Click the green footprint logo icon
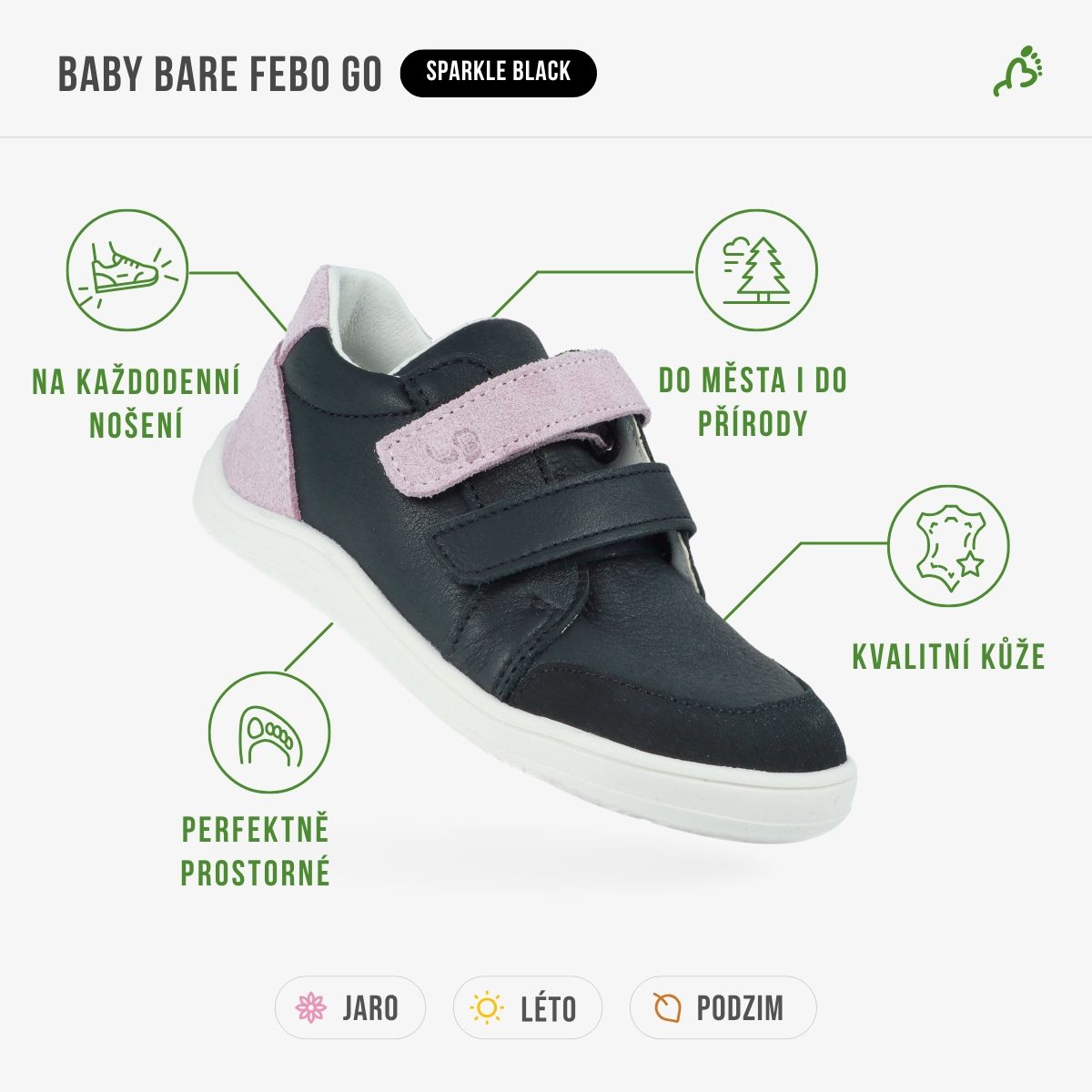 (x=1017, y=71)
